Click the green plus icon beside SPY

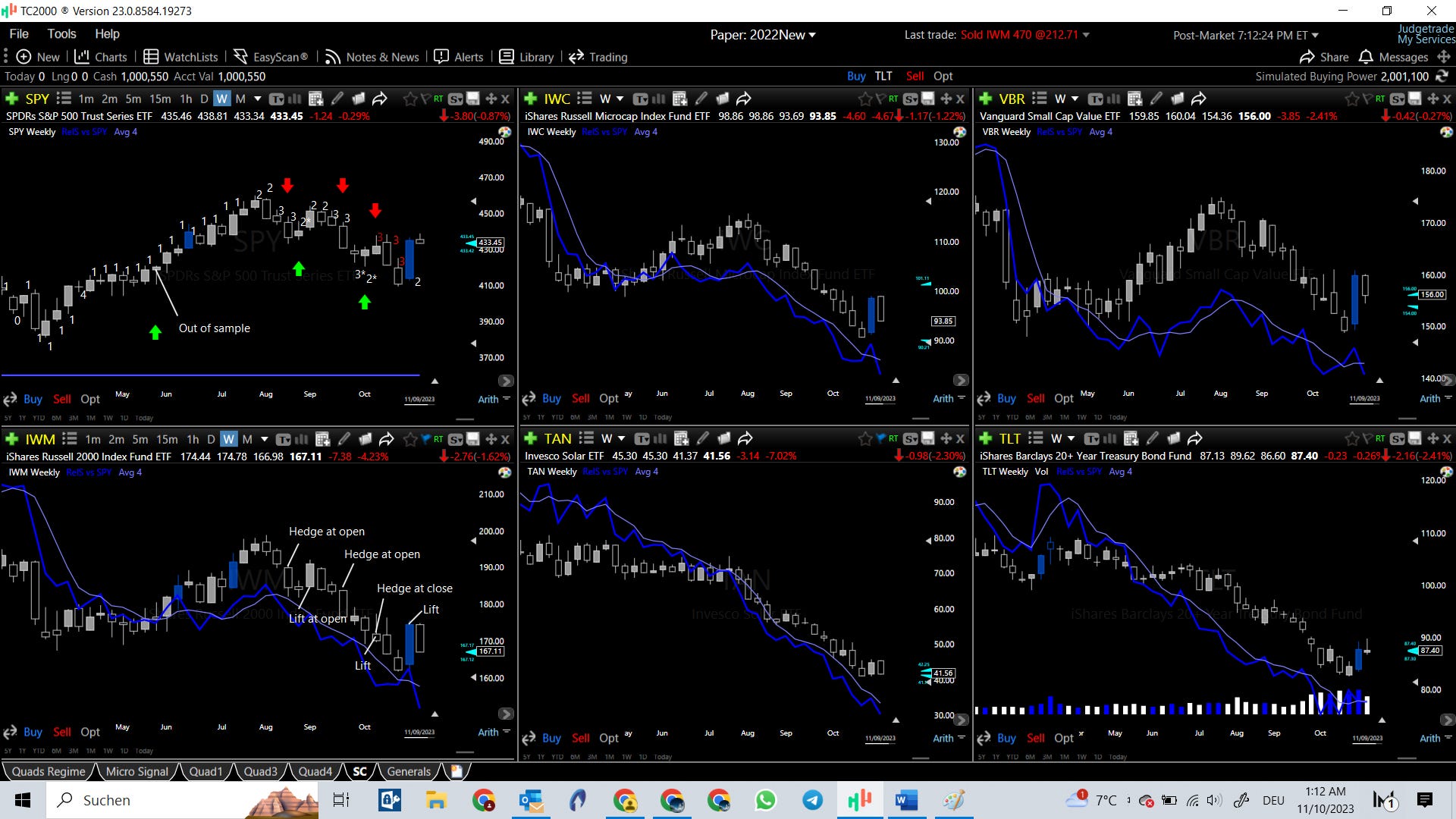point(11,99)
